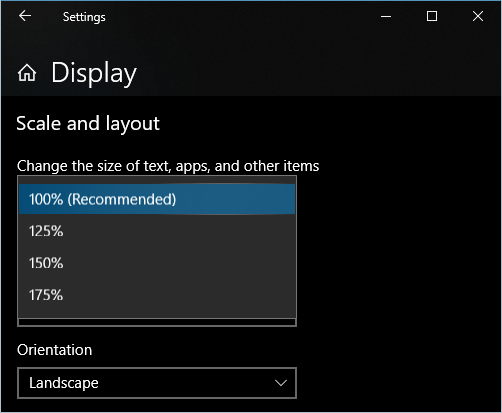
Task: Click the Orientation label
Action: point(55,350)
